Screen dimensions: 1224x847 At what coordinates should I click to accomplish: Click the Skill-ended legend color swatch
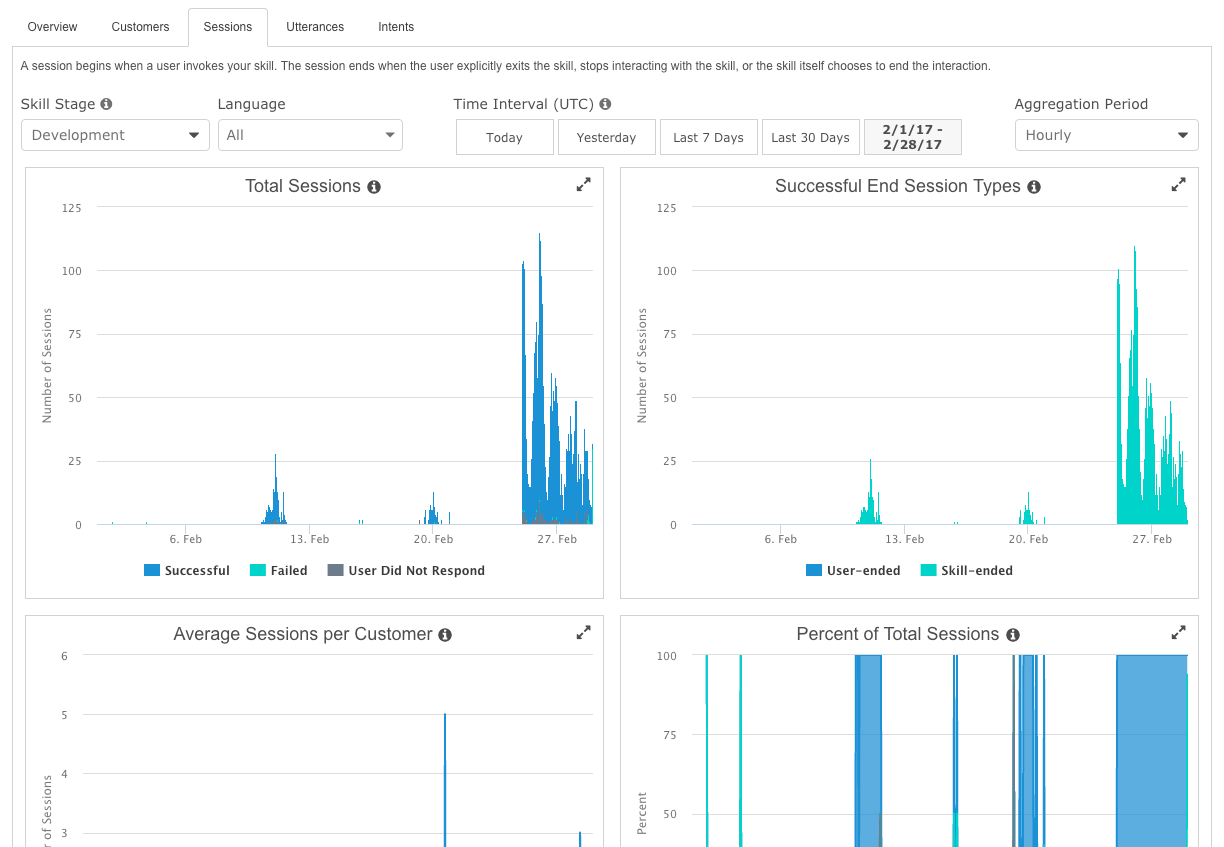(928, 571)
